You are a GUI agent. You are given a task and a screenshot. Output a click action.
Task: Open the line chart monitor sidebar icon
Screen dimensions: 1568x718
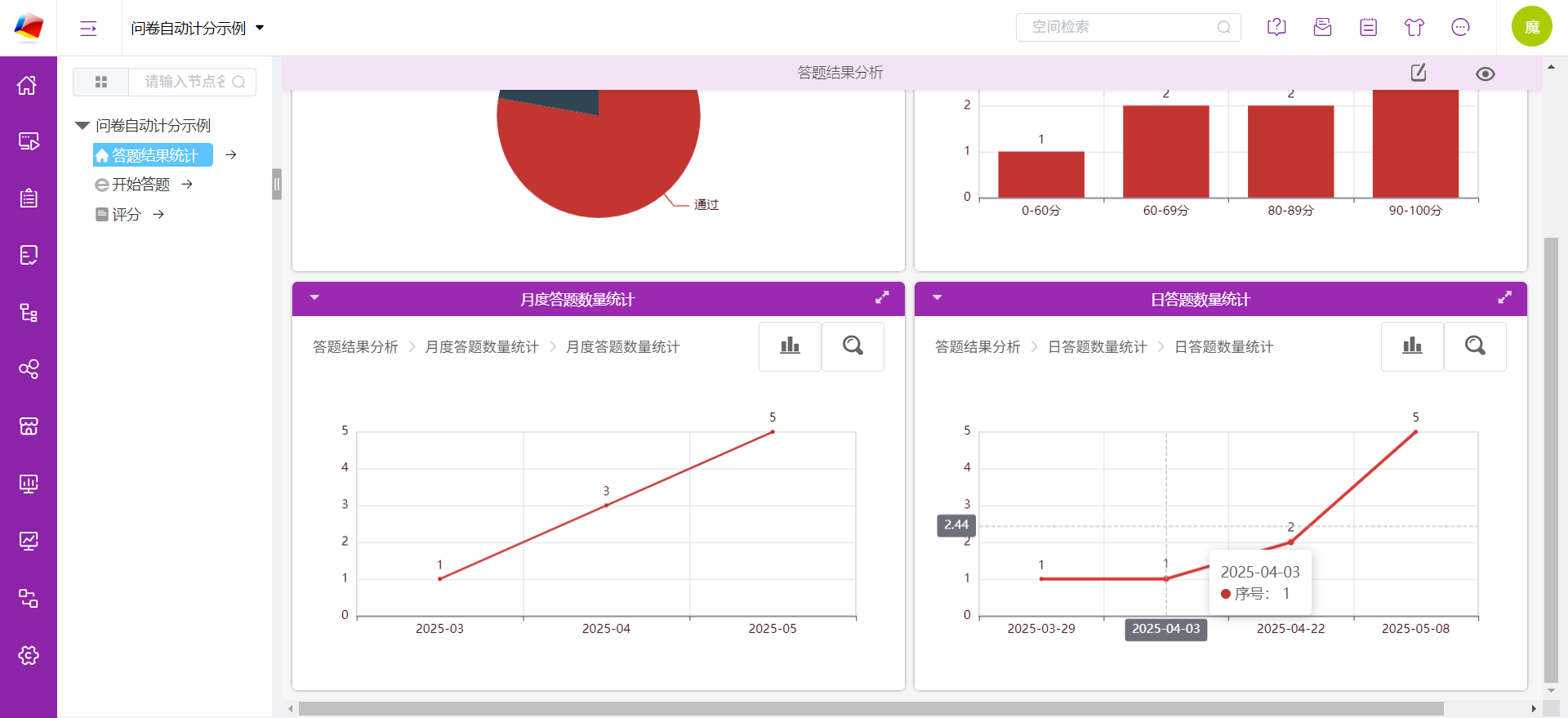pos(29,541)
